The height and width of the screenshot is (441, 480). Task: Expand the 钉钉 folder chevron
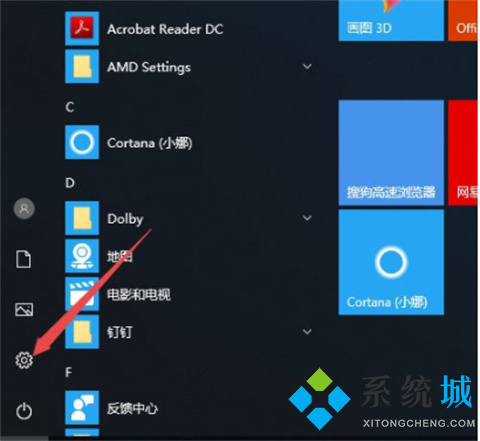[307, 332]
